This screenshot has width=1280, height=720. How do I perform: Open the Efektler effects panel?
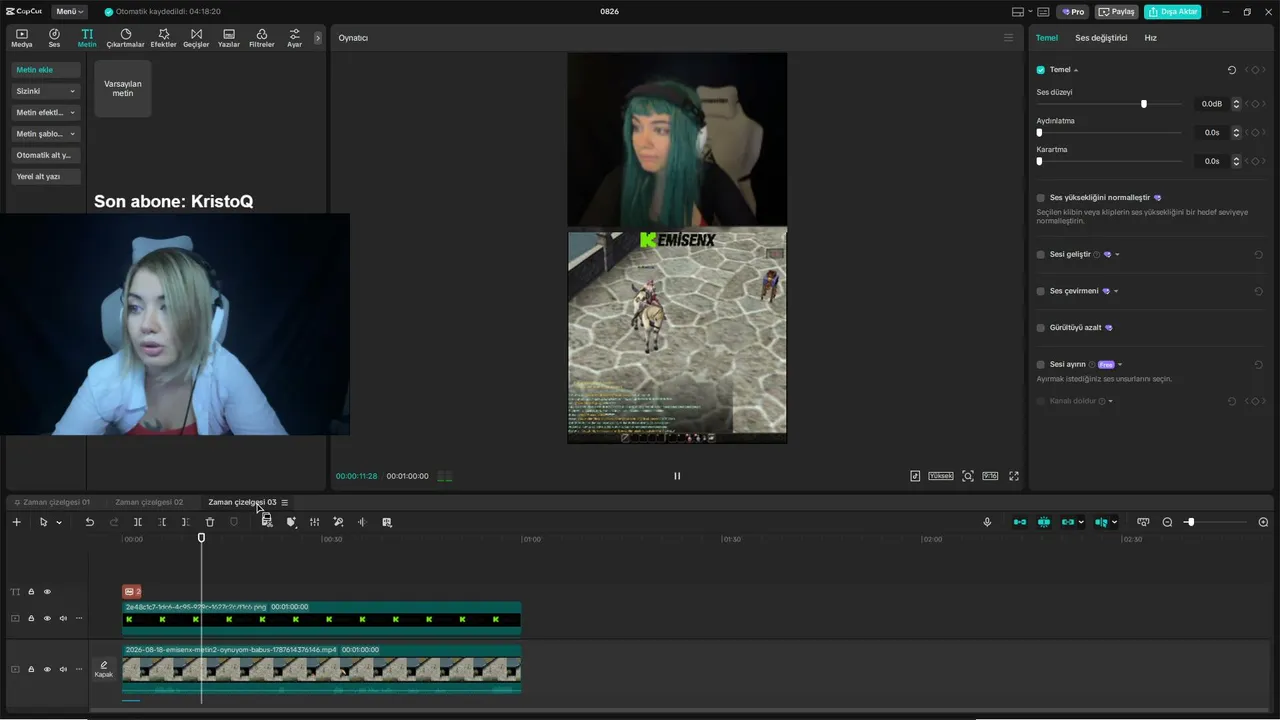pos(163,38)
